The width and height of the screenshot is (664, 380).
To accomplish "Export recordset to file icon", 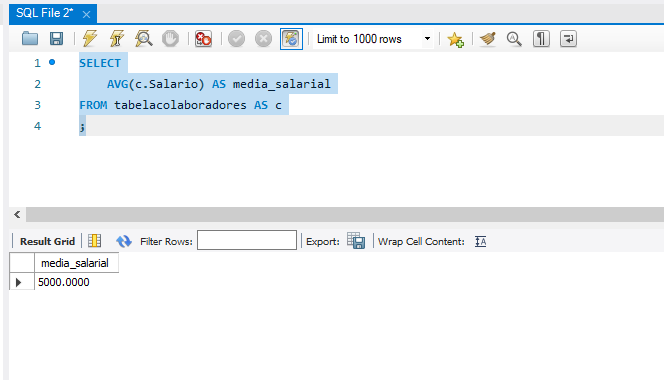I will point(356,241).
